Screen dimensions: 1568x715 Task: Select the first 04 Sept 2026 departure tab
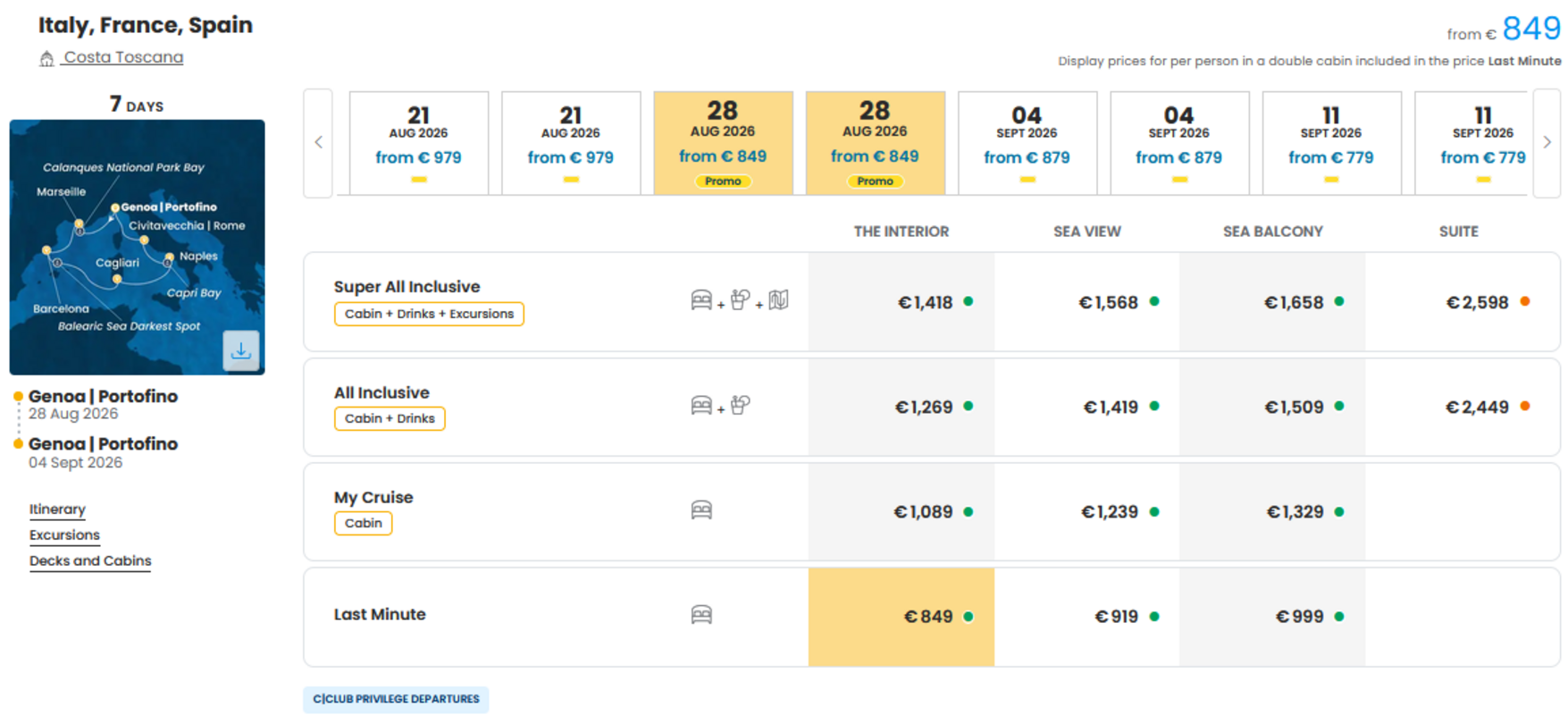pyautogui.click(x=1027, y=143)
